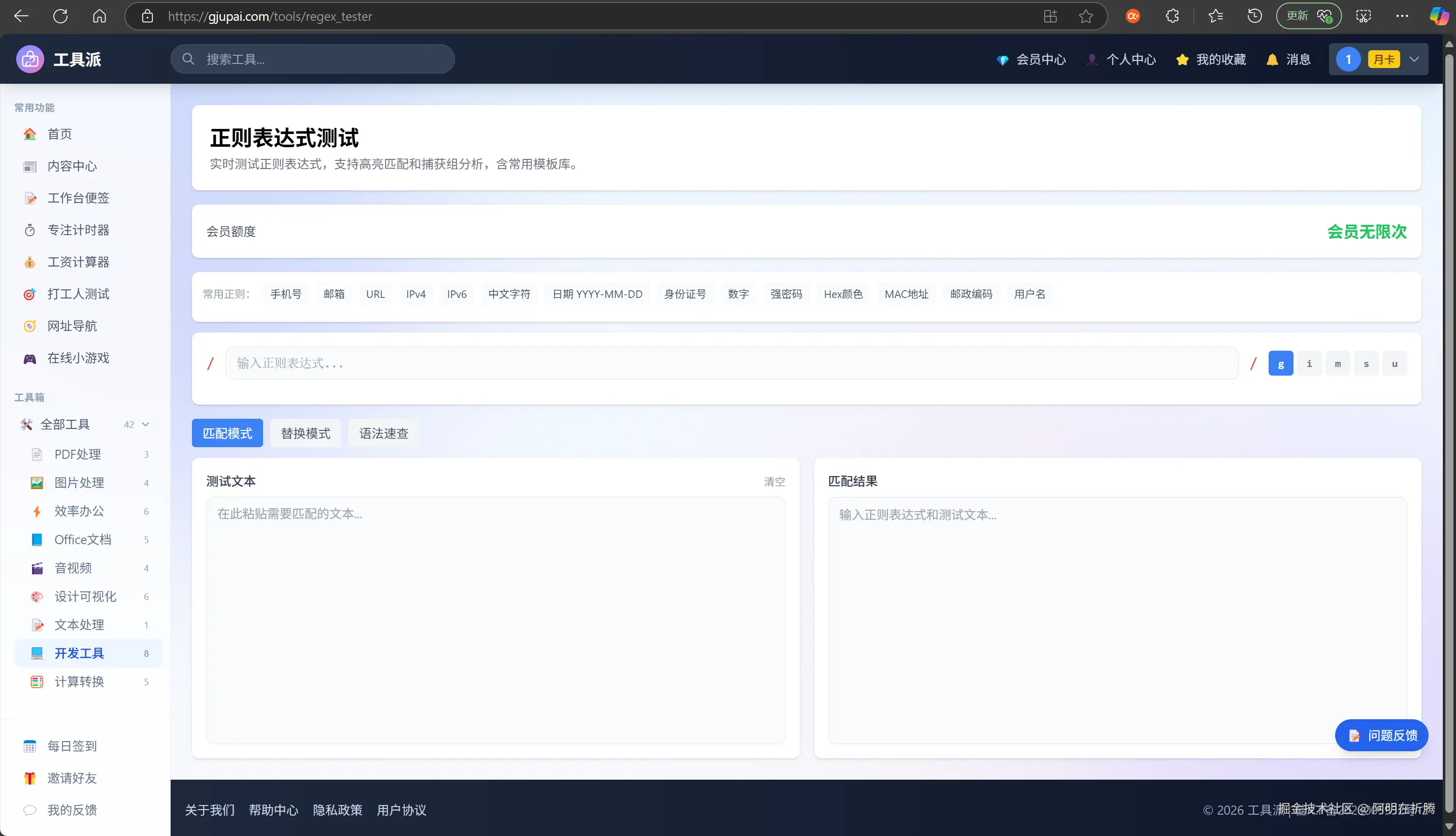Open 每日签到 in sidebar

click(88, 746)
